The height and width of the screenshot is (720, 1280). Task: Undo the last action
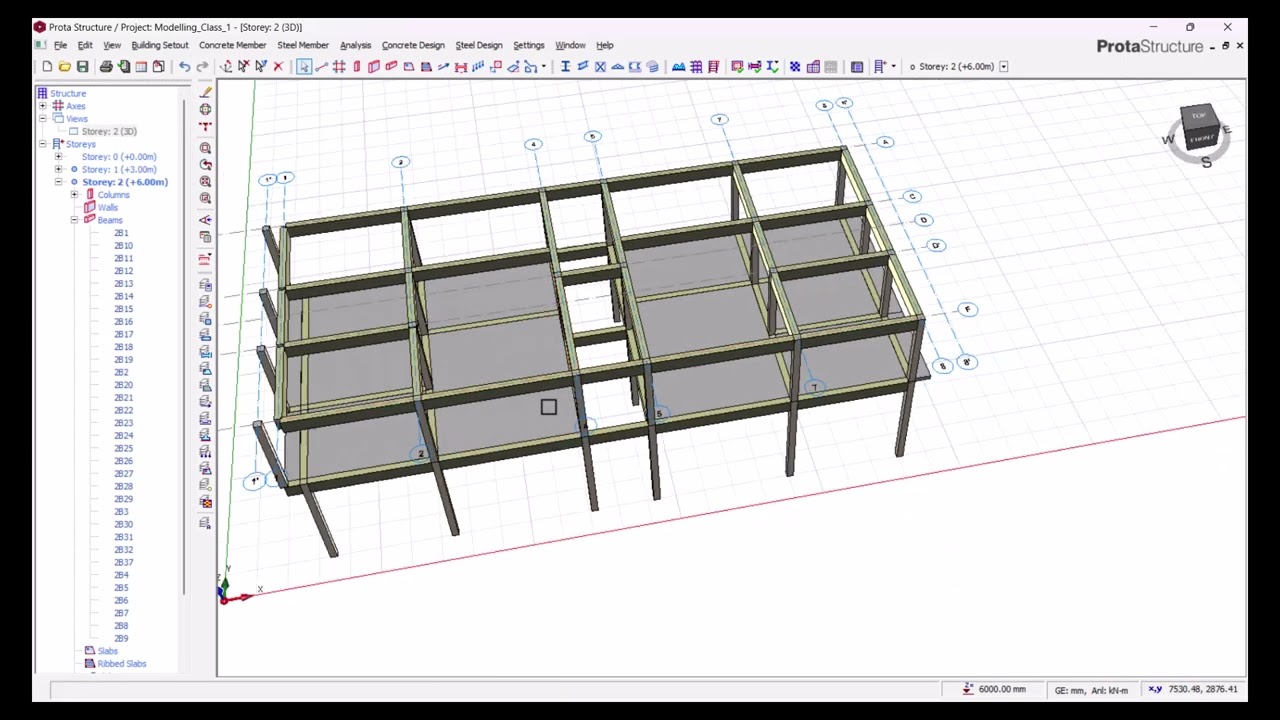pyautogui.click(x=185, y=67)
